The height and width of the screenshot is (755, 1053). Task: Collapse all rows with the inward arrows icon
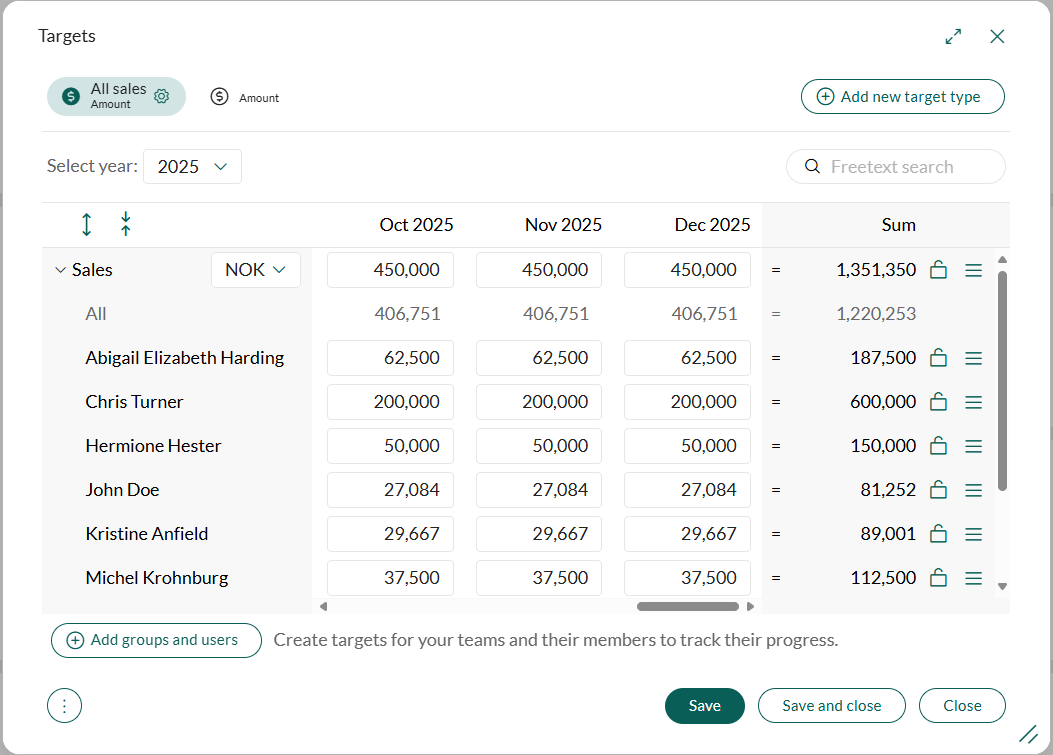(x=126, y=225)
